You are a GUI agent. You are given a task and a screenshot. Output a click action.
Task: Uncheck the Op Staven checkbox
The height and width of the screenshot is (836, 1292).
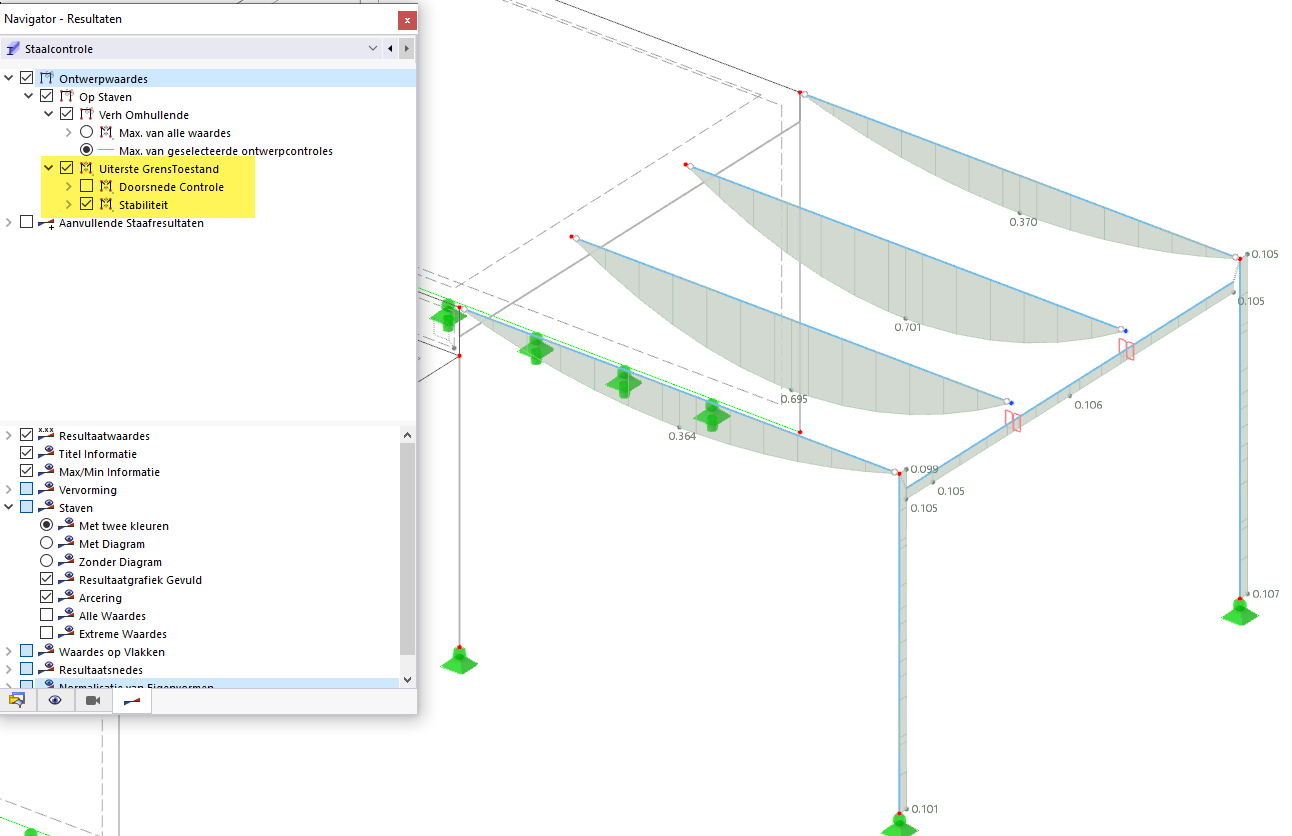coord(47,97)
